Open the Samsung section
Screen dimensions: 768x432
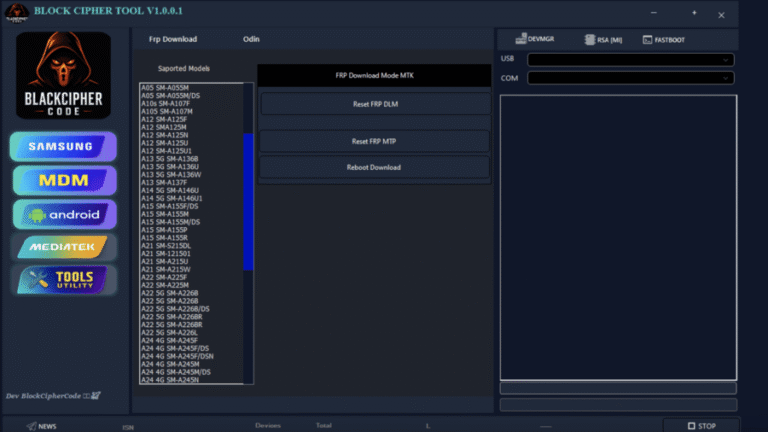coord(63,146)
